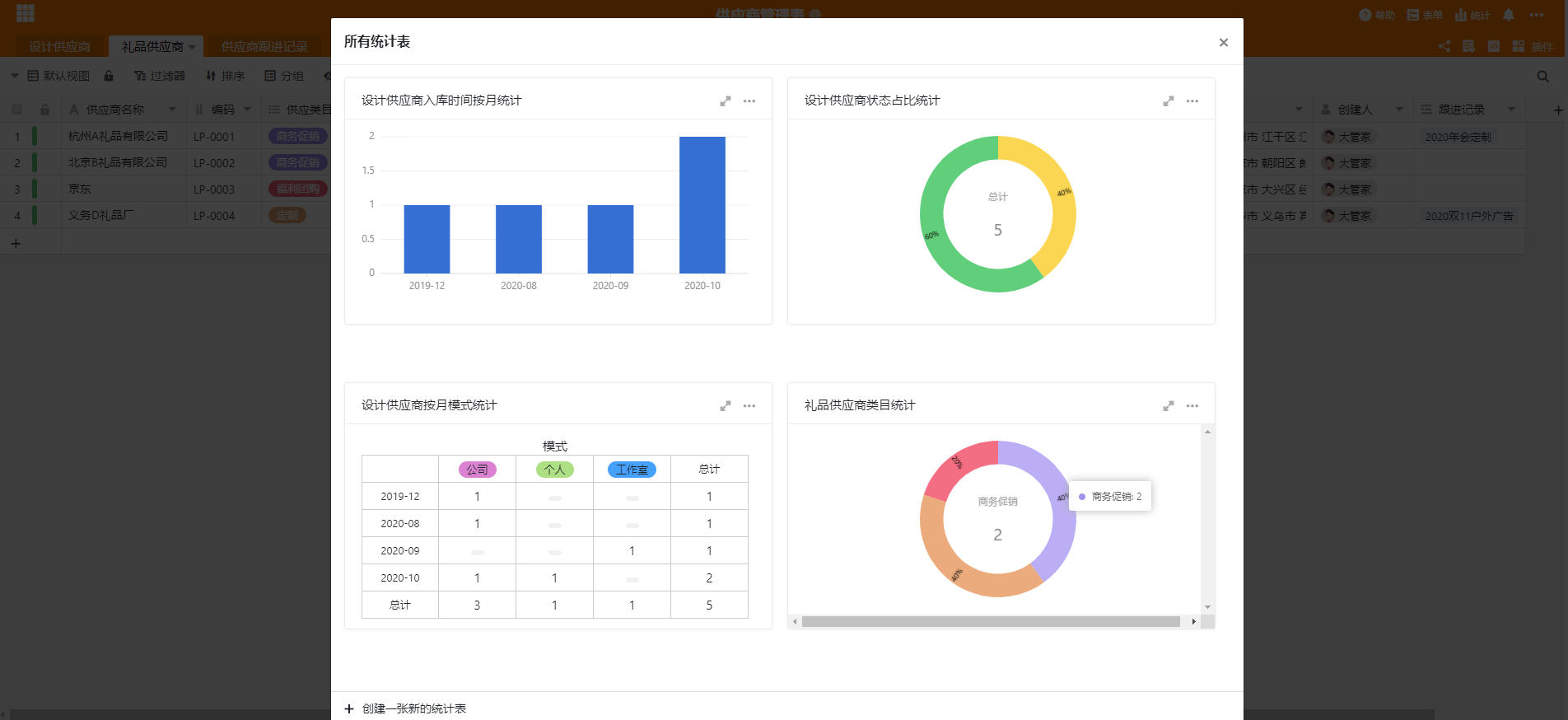Click the scroll-right arrow in 礼品供应商类目统计
This screenshot has width=1568, height=720.
1193,622
